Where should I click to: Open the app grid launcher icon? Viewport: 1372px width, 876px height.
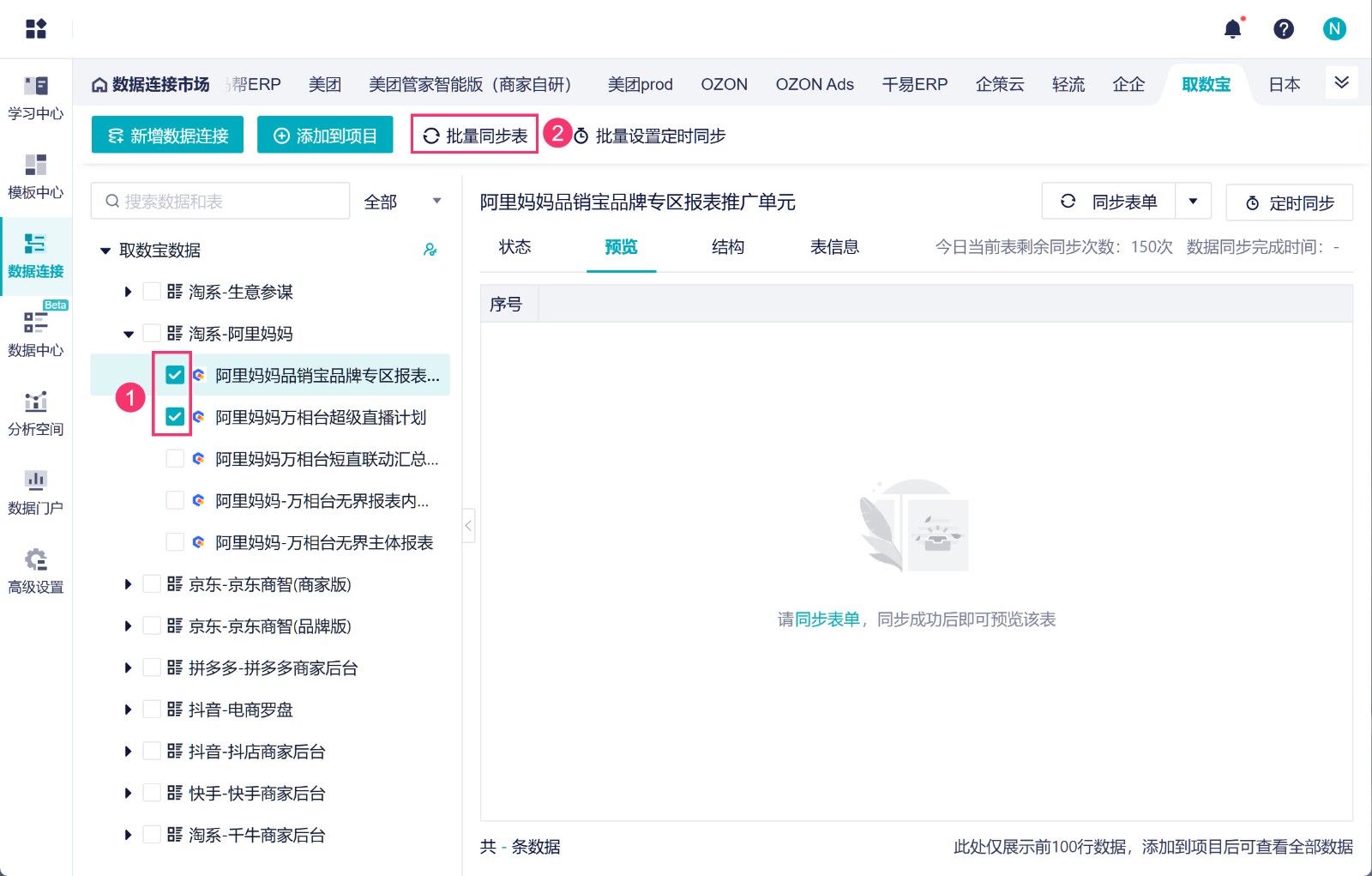point(36,29)
